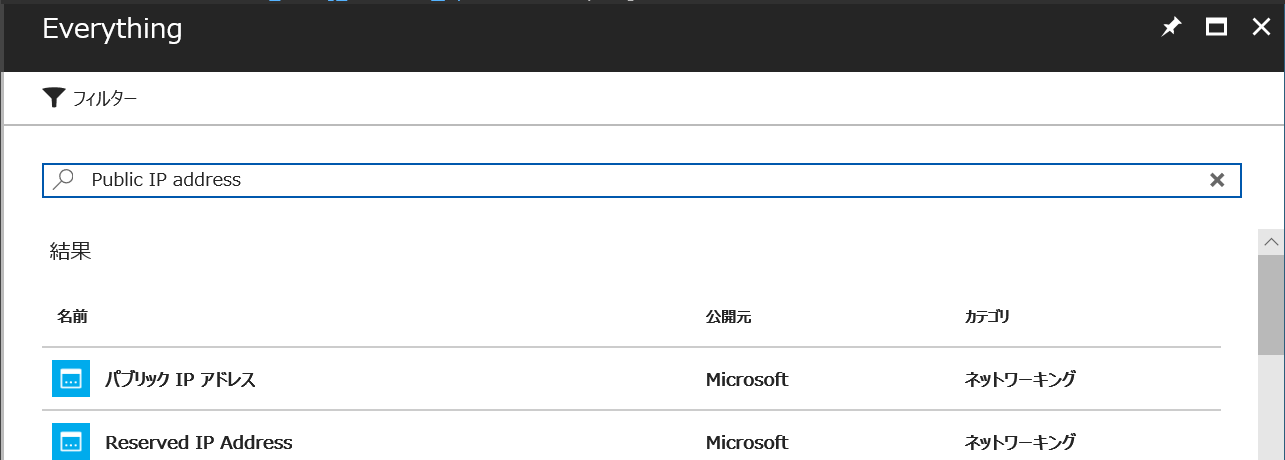Click the Reserved IP Address resource icon
Screen dimensions: 1285x460
[x=71, y=441]
